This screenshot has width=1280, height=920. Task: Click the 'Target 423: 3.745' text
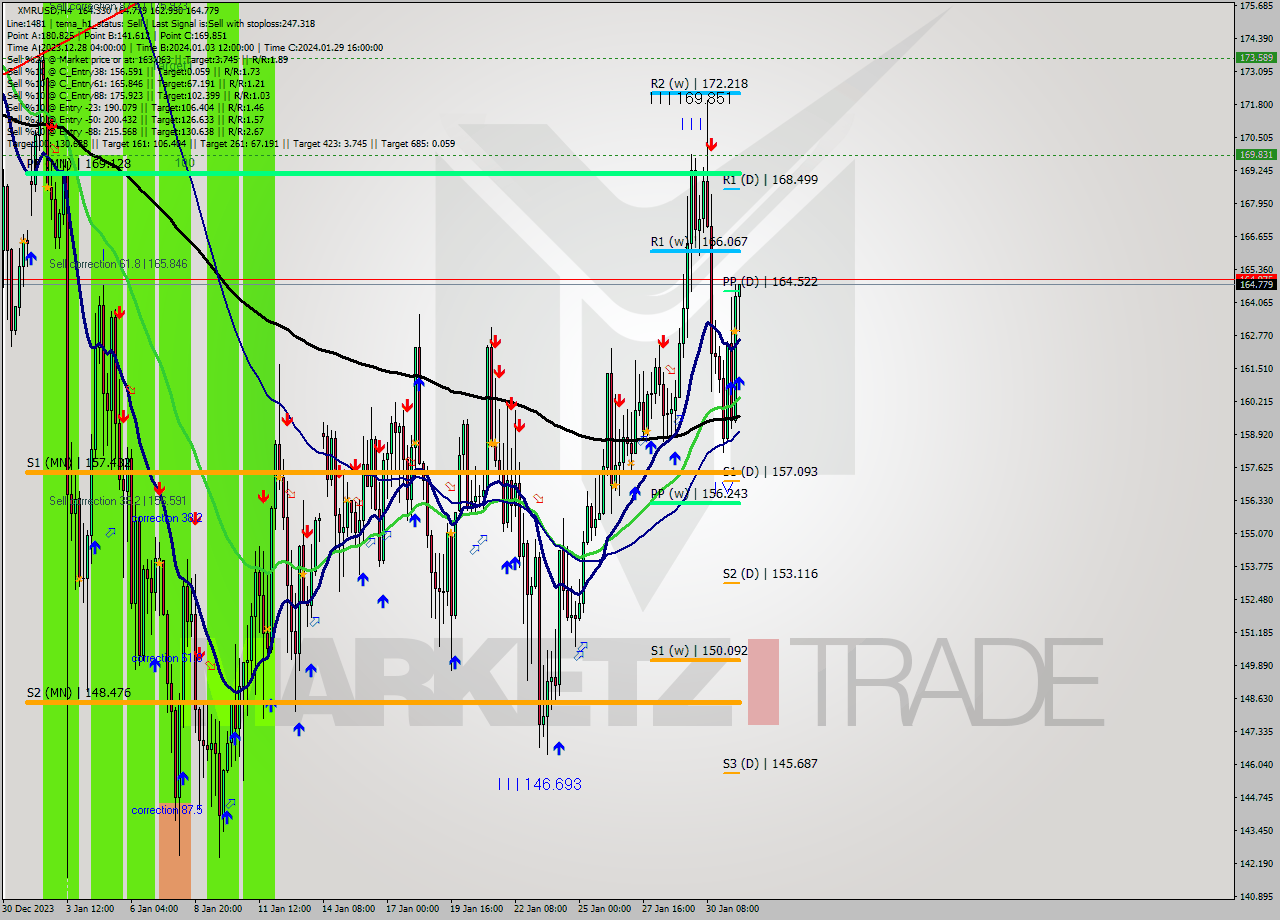click(330, 143)
